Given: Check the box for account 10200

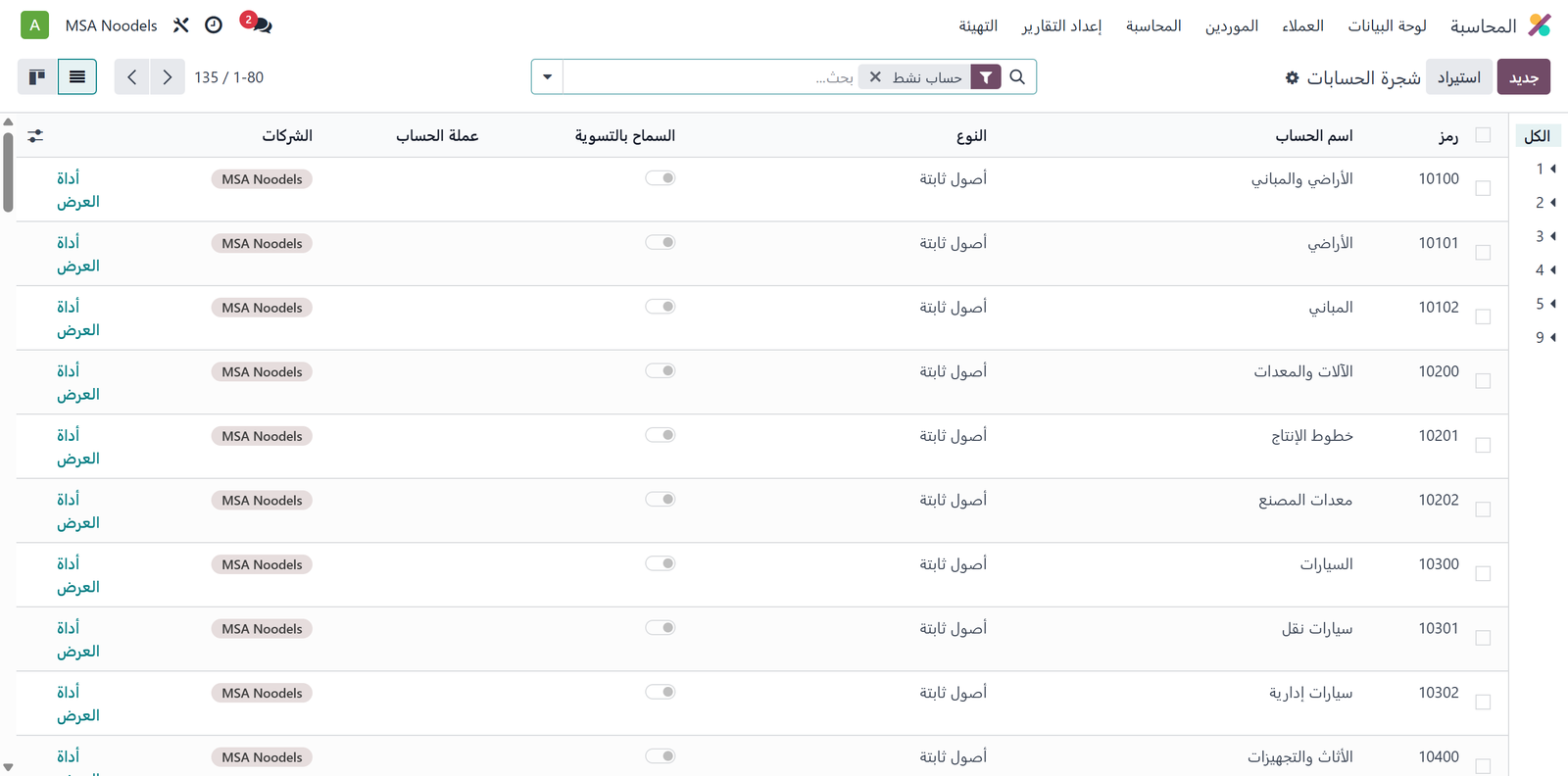Looking at the screenshot, I should point(1483,381).
